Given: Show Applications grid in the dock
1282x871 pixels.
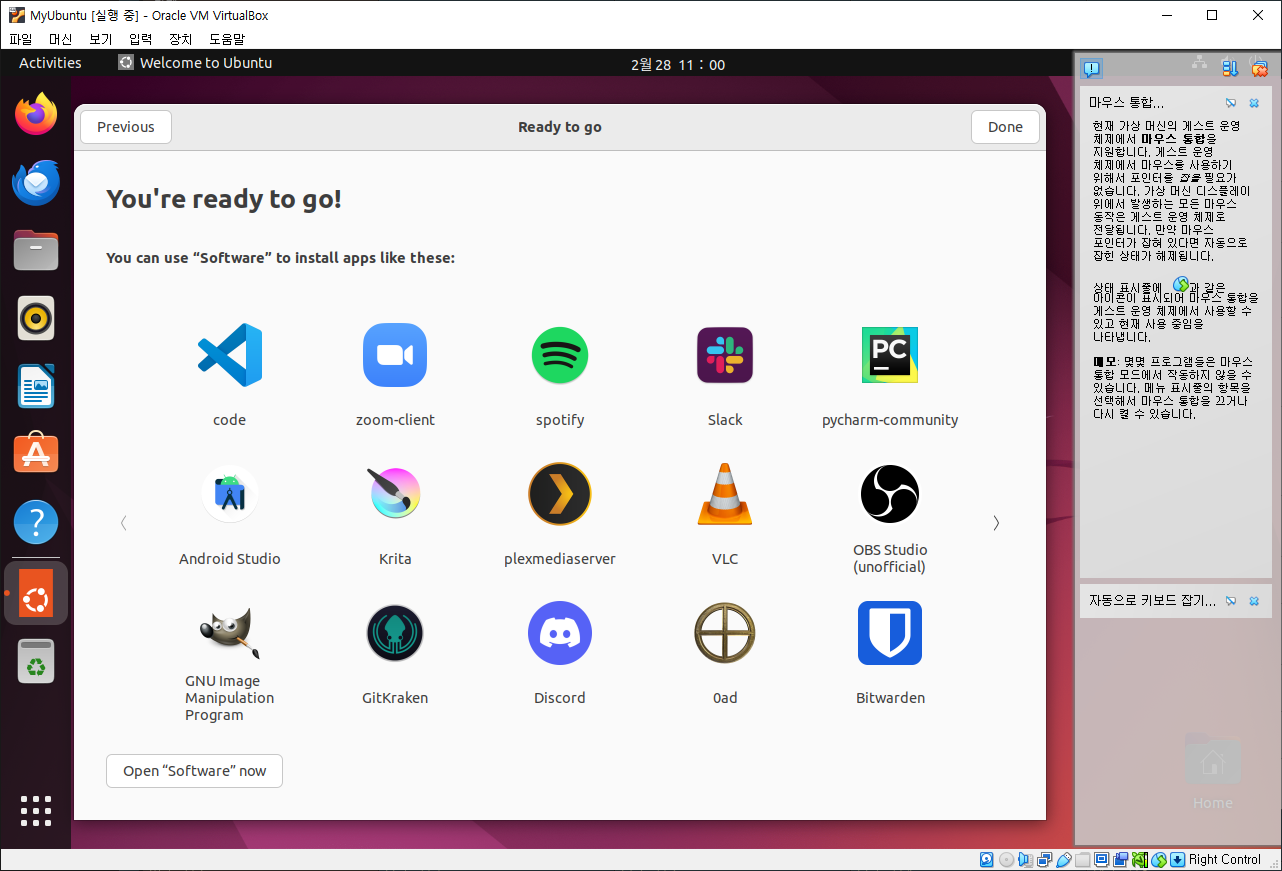Looking at the screenshot, I should (x=36, y=811).
